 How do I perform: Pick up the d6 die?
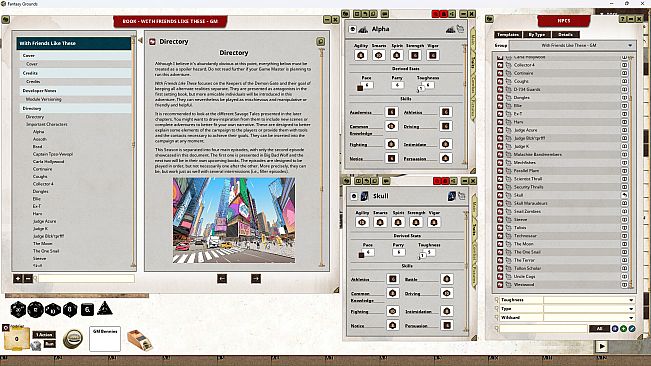[x=87, y=310]
